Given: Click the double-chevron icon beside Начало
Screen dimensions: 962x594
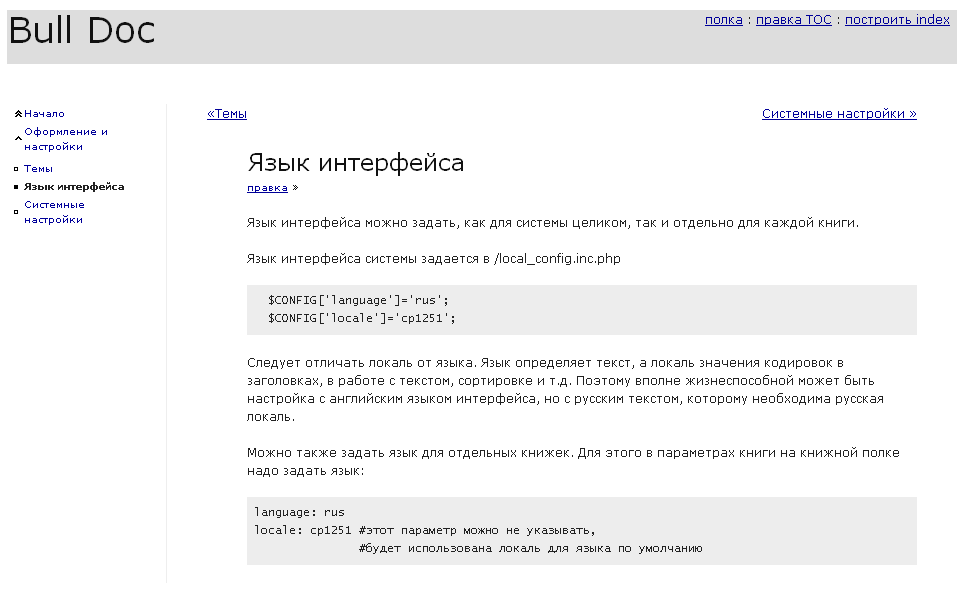Looking at the screenshot, I should 18,114.
